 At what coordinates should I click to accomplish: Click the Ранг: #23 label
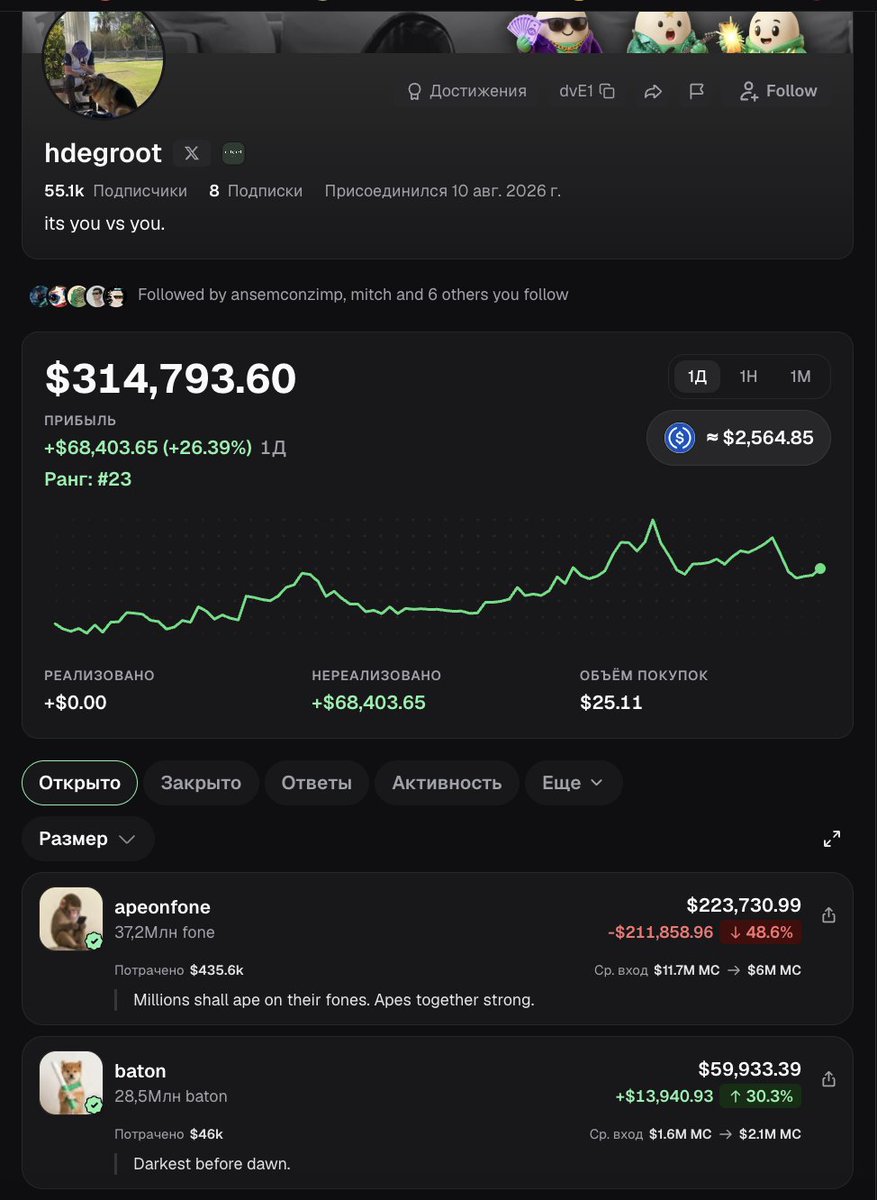pyautogui.click(x=88, y=479)
